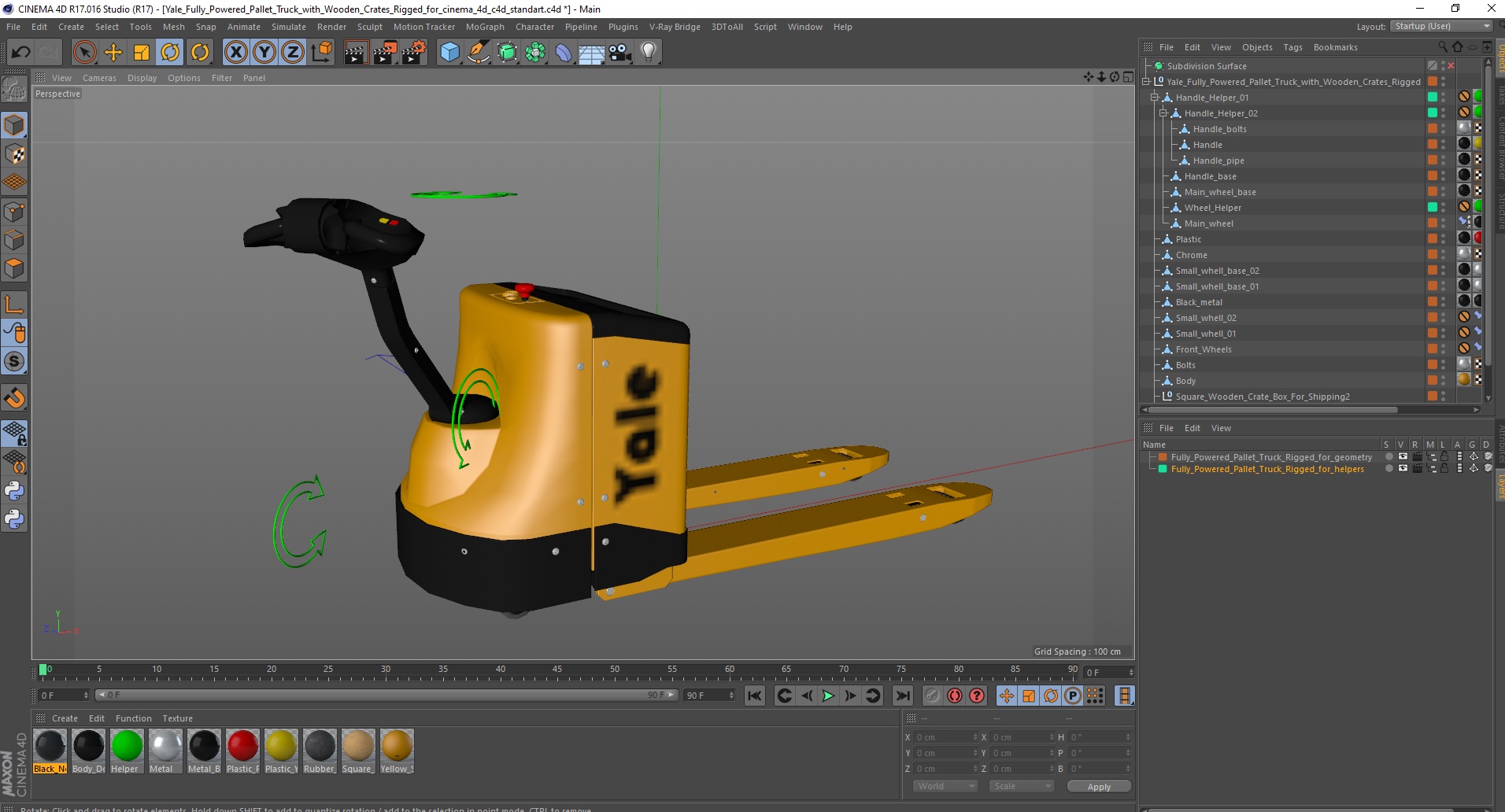Toggle solo for geometry layer
The height and width of the screenshot is (812, 1505).
[x=1389, y=456]
